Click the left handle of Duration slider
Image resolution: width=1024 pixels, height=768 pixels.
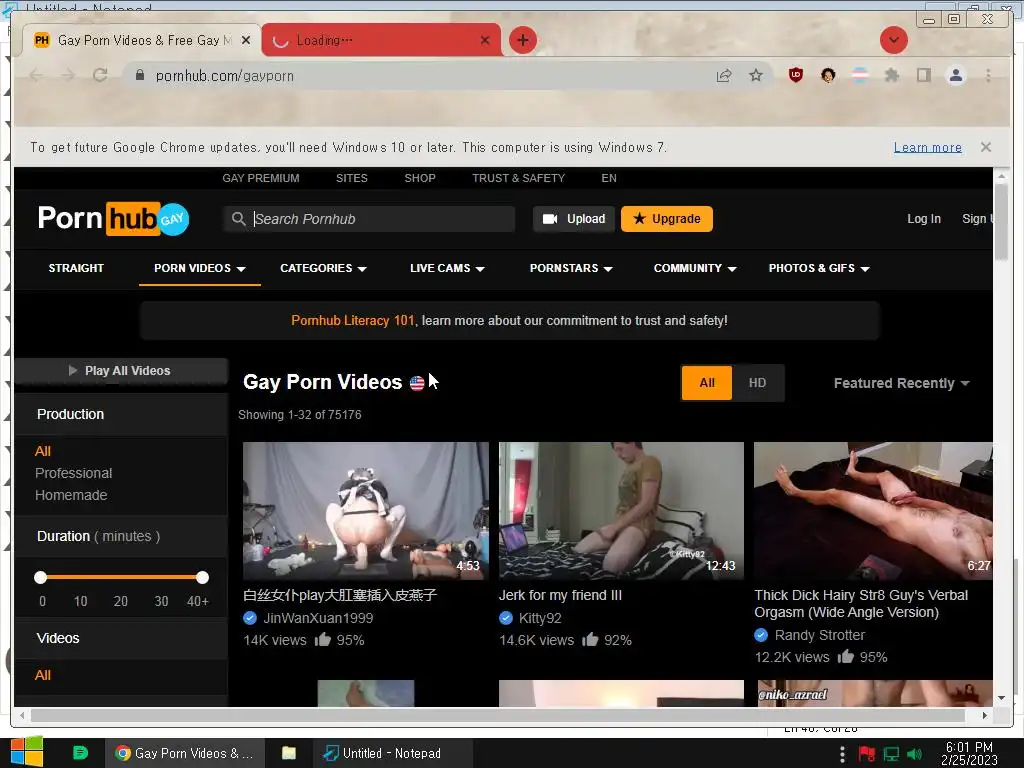[40, 577]
